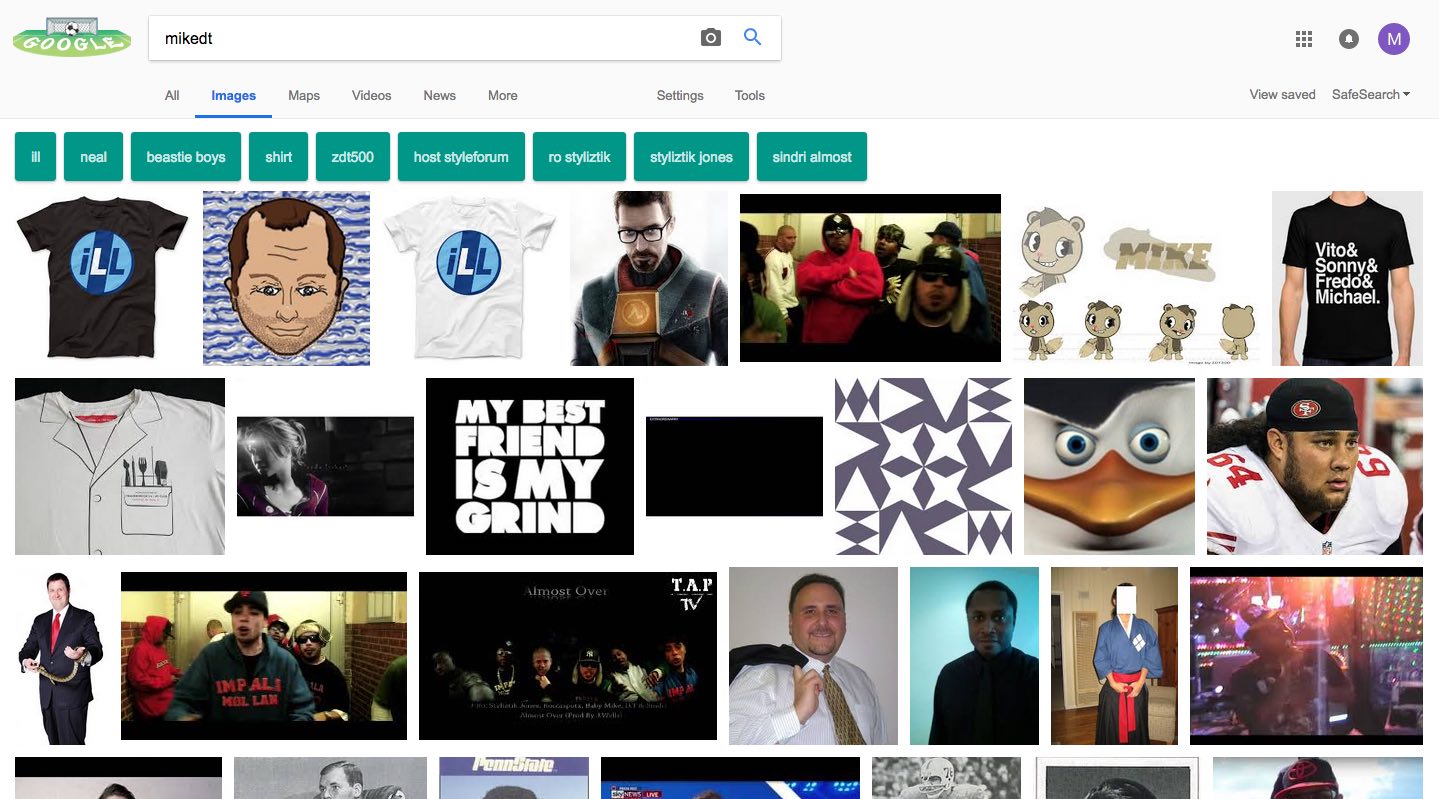Switch to the News tab
The height and width of the screenshot is (799, 1439).
pos(439,96)
